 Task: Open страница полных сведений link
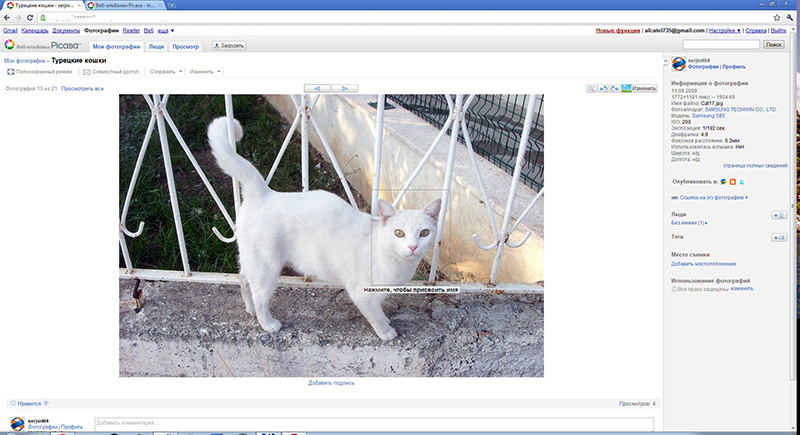(755, 166)
